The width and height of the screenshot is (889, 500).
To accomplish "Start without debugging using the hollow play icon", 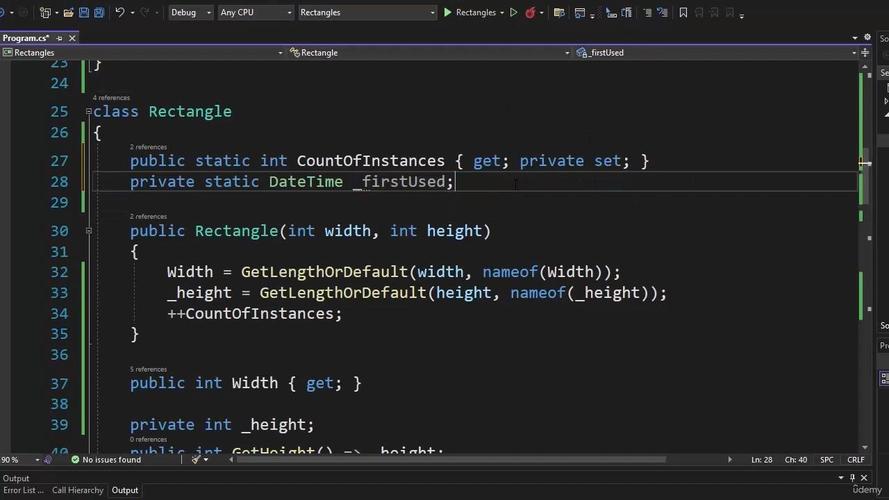I will click(x=514, y=12).
